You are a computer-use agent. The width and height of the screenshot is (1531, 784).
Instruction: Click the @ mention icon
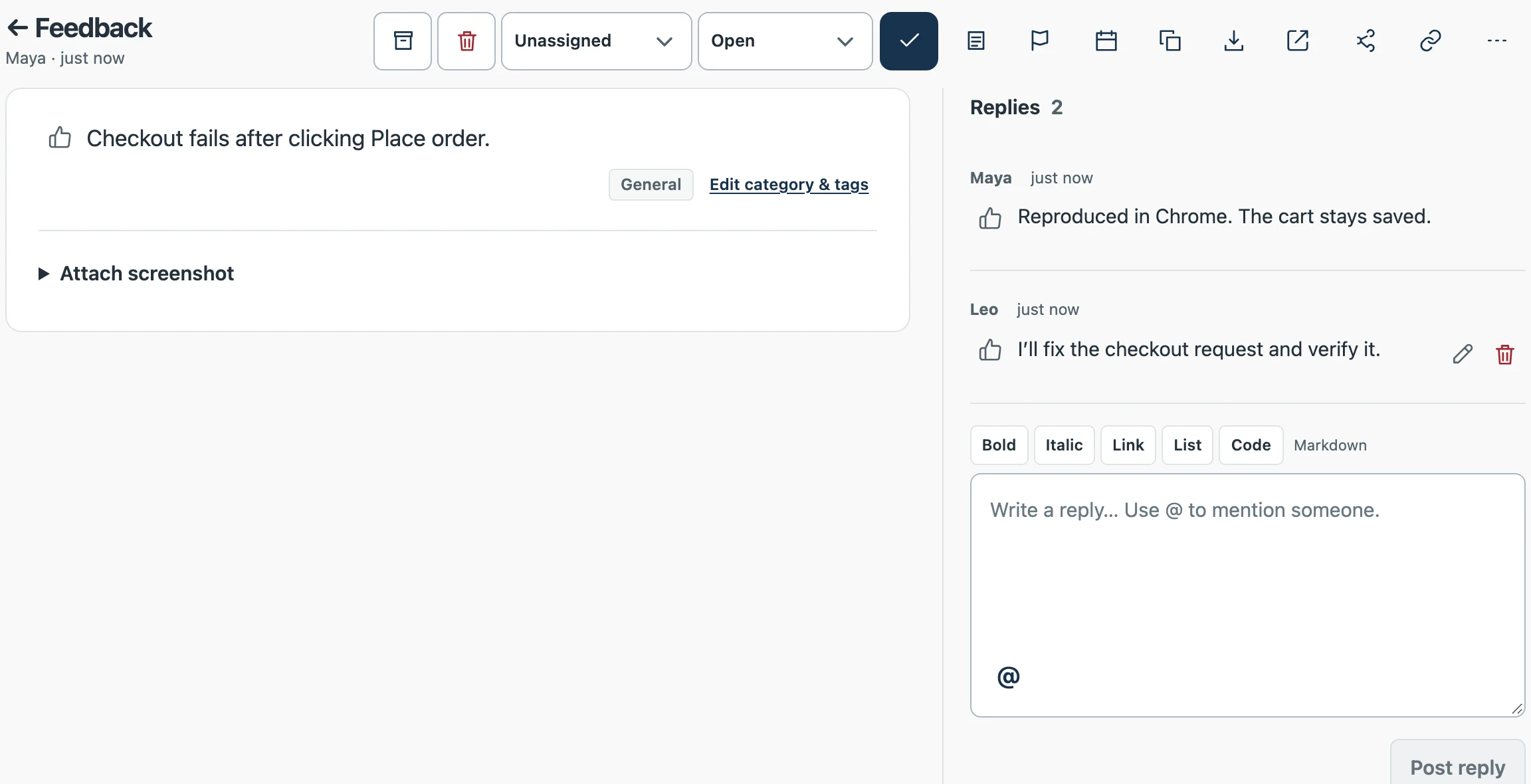pyautogui.click(x=1008, y=677)
